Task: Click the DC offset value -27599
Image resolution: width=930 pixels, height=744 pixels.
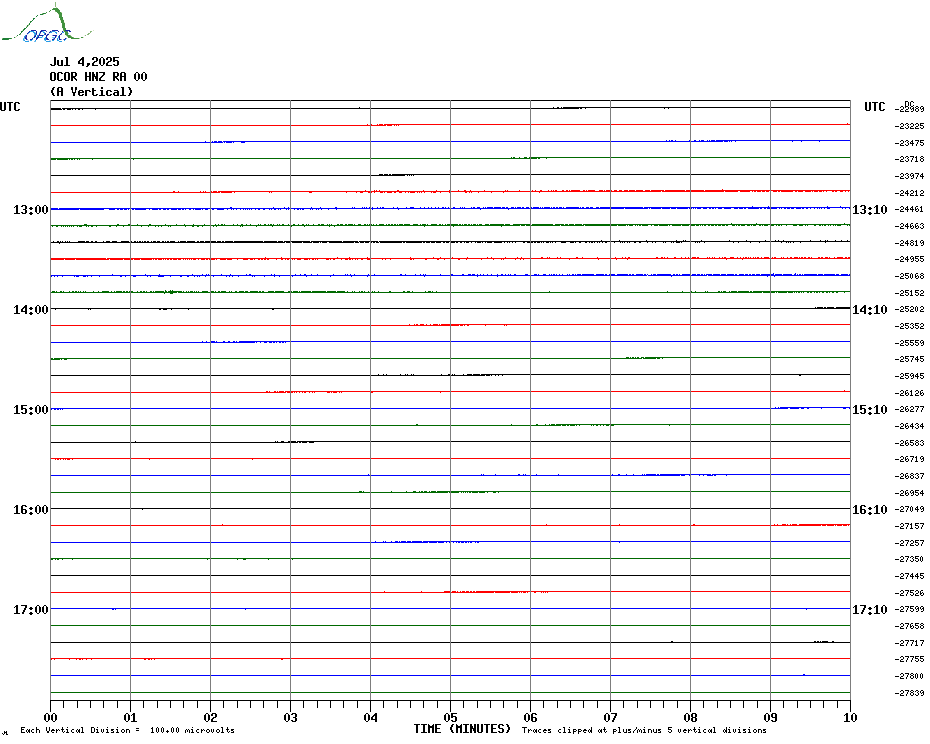Action: point(909,609)
